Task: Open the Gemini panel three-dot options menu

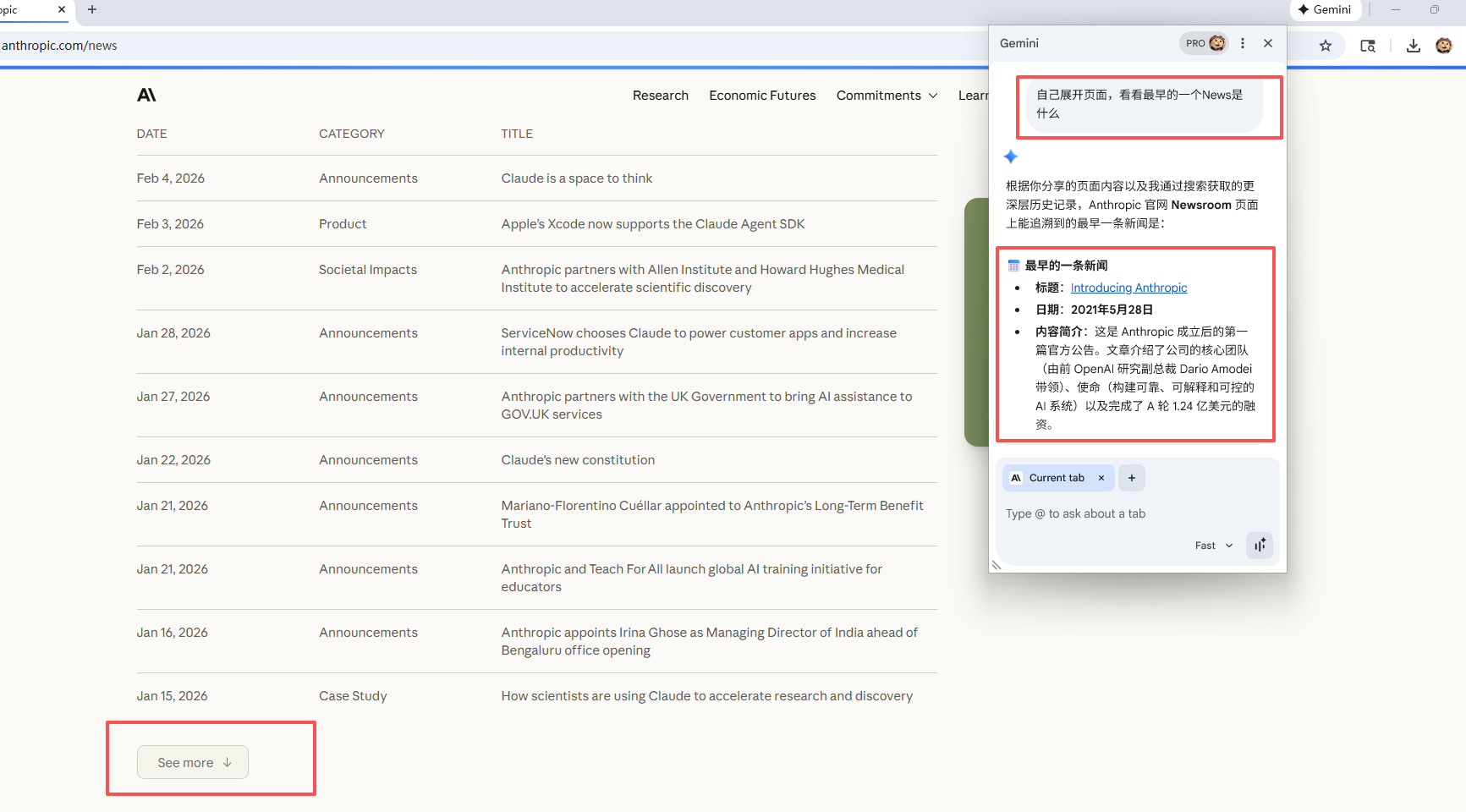Action: (1243, 43)
